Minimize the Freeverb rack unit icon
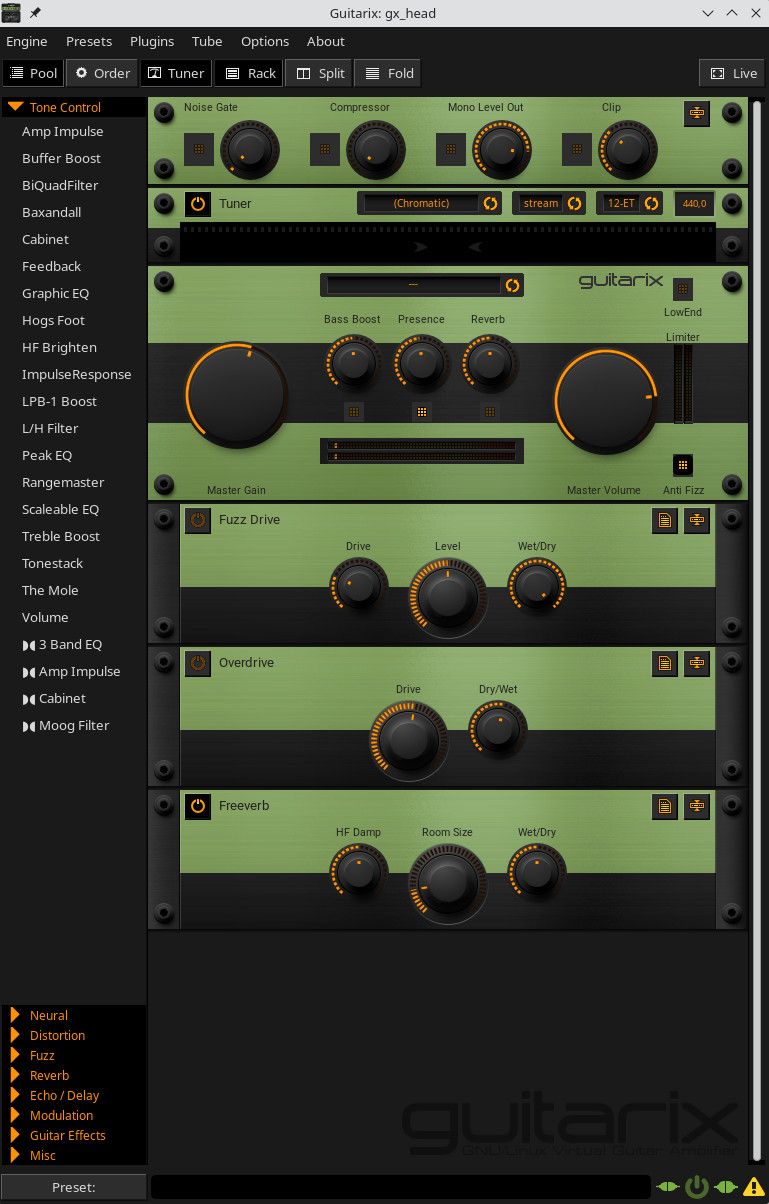This screenshot has height=1204, width=769. (697, 806)
